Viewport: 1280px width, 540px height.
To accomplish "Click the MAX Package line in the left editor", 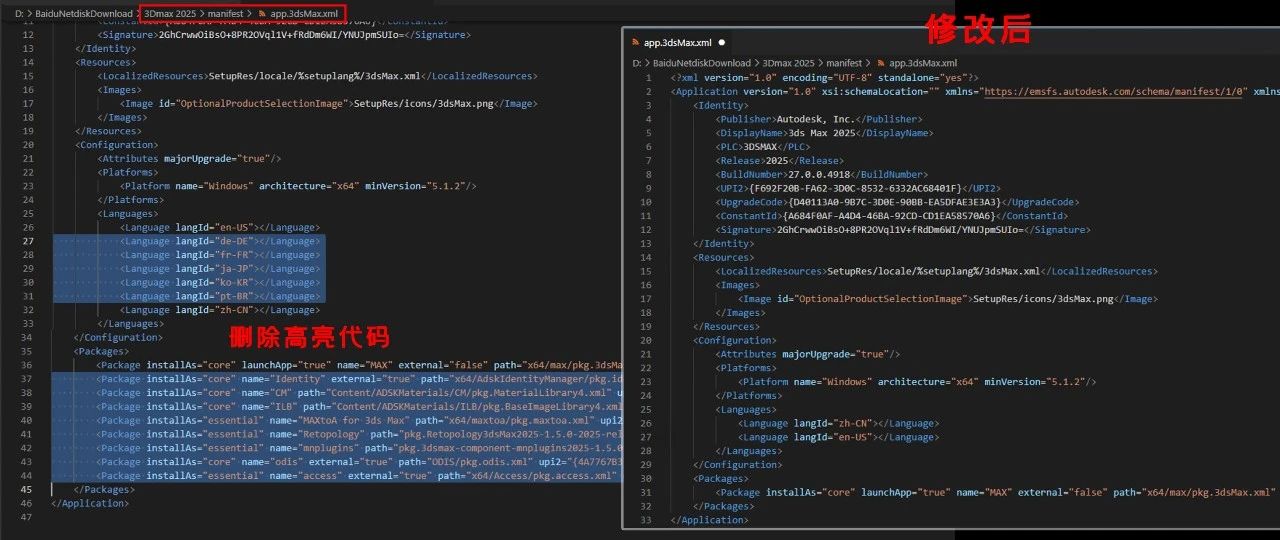I will (360, 365).
